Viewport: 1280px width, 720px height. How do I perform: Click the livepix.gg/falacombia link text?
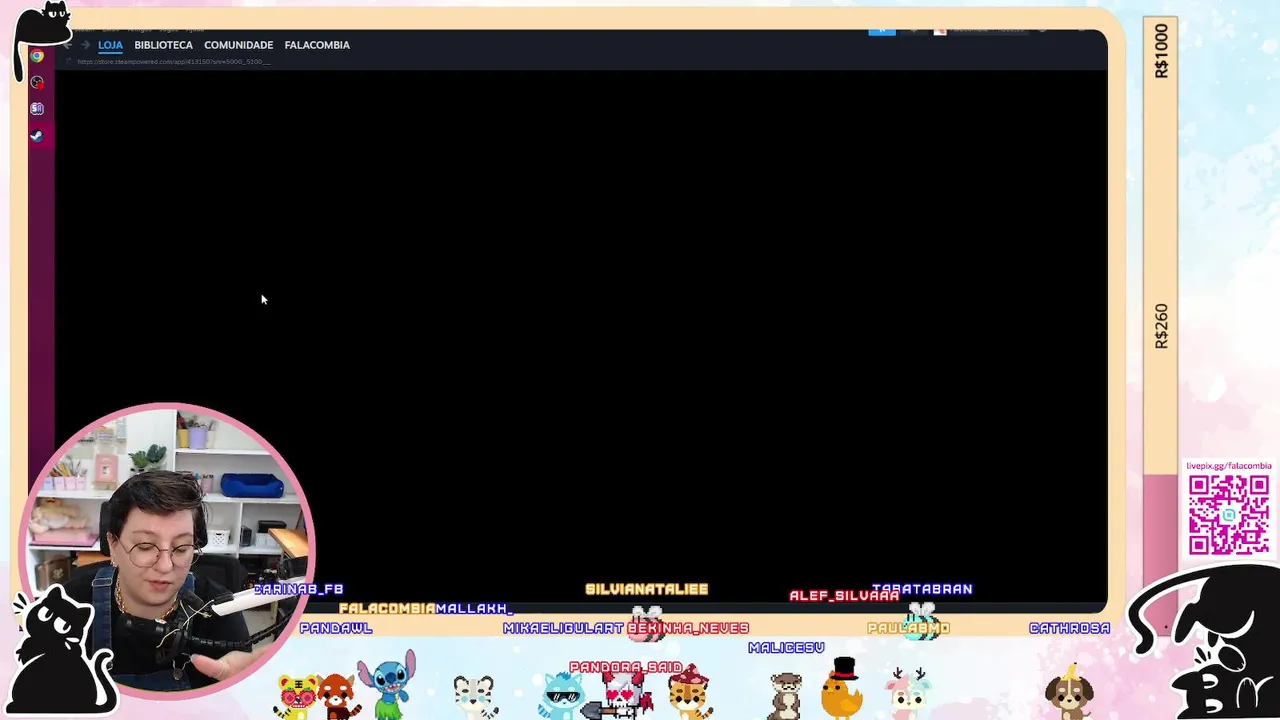(1228, 466)
